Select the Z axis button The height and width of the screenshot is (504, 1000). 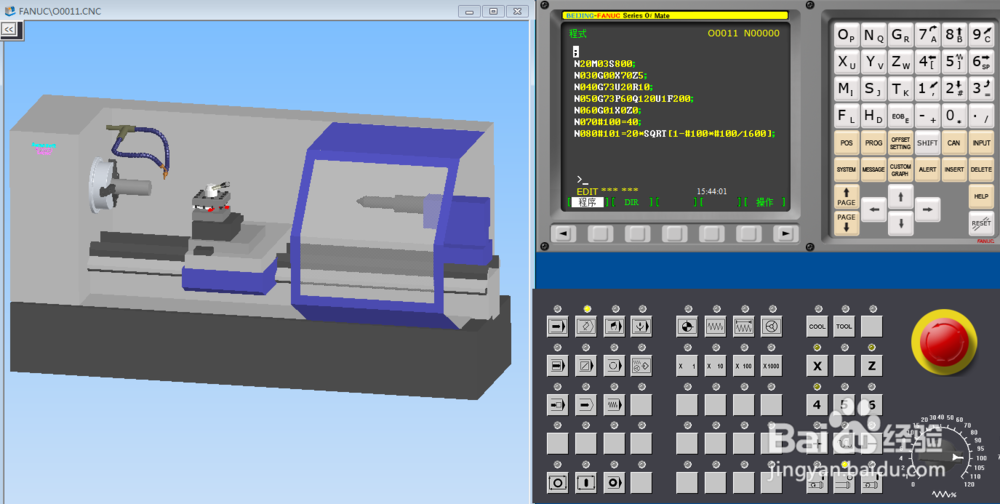(x=871, y=366)
